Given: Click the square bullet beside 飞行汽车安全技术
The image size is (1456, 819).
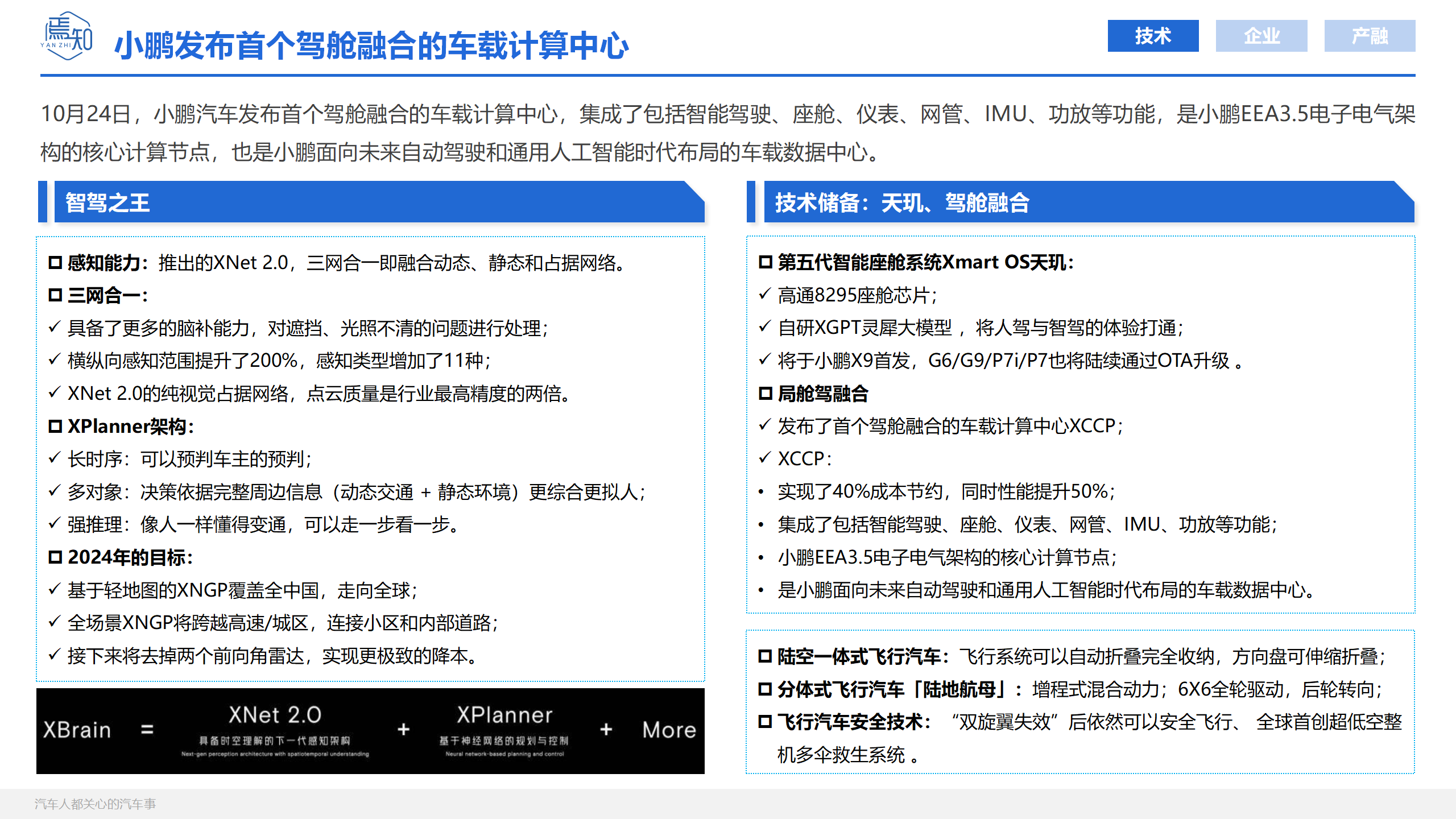Looking at the screenshot, I should pos(766,722).
